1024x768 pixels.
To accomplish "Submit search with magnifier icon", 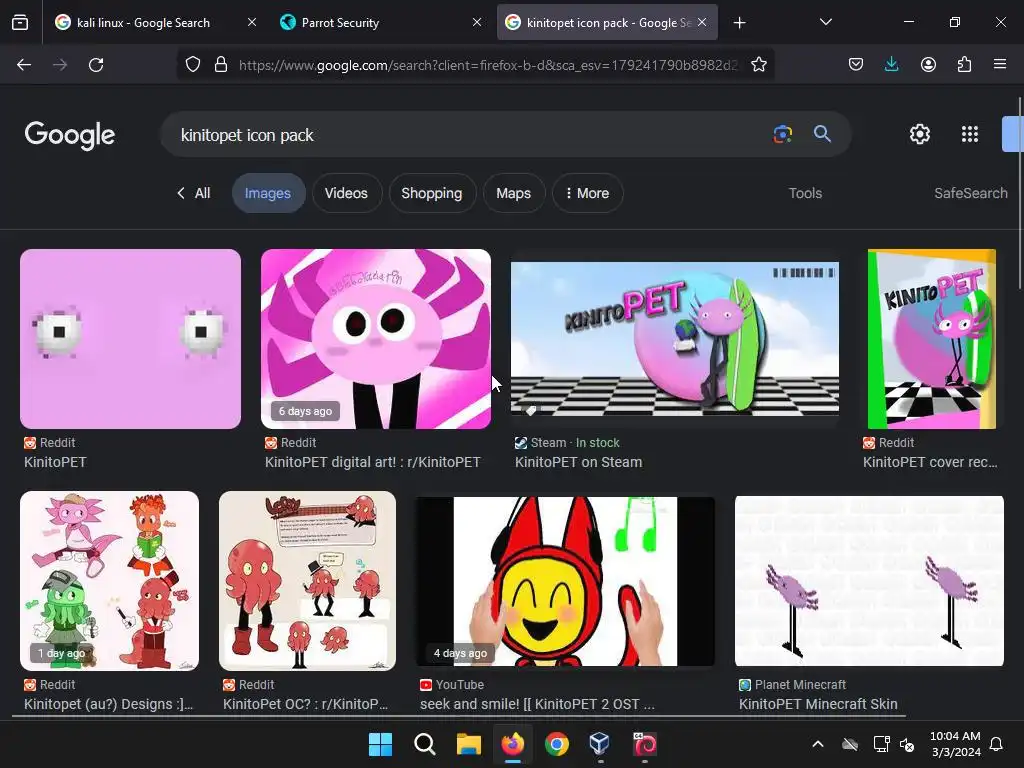I will (822, 134).
